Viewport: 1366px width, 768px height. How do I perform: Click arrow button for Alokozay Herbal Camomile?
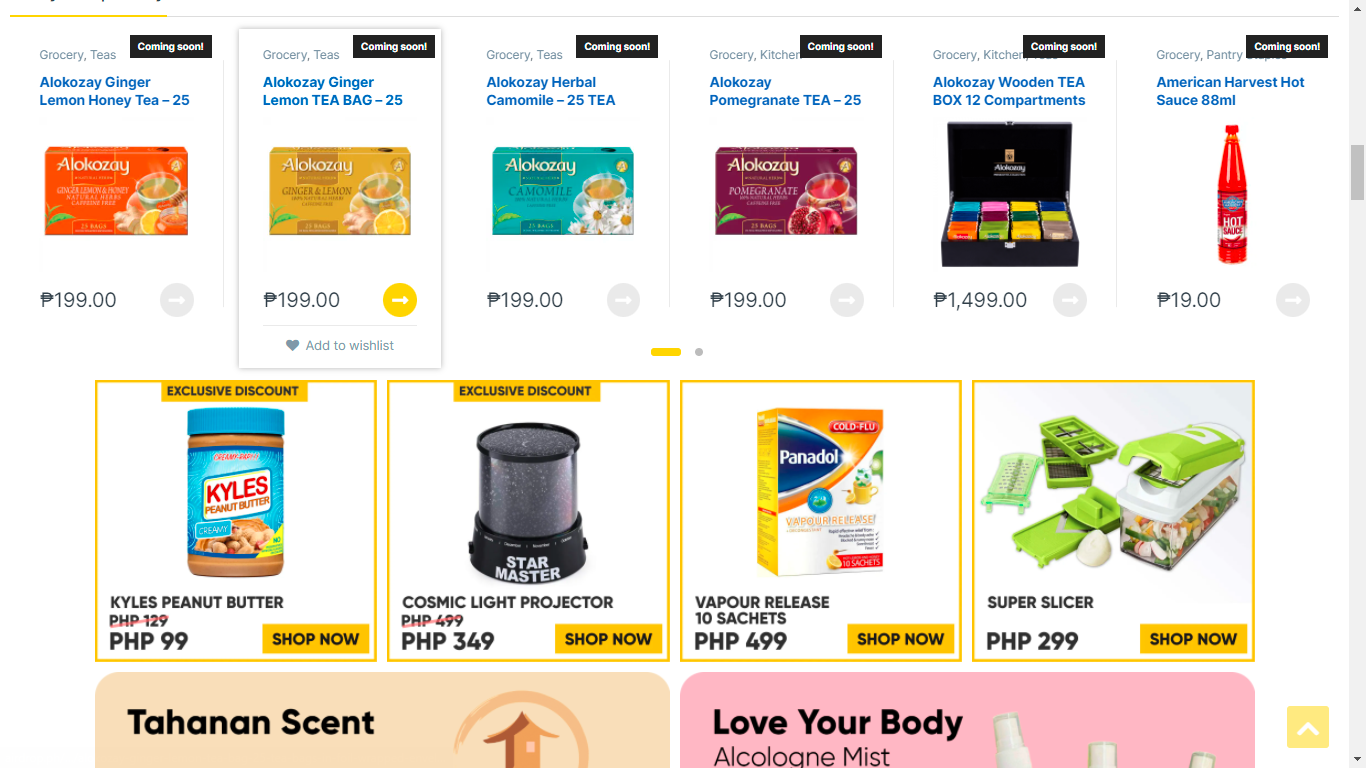click(623, 300)
